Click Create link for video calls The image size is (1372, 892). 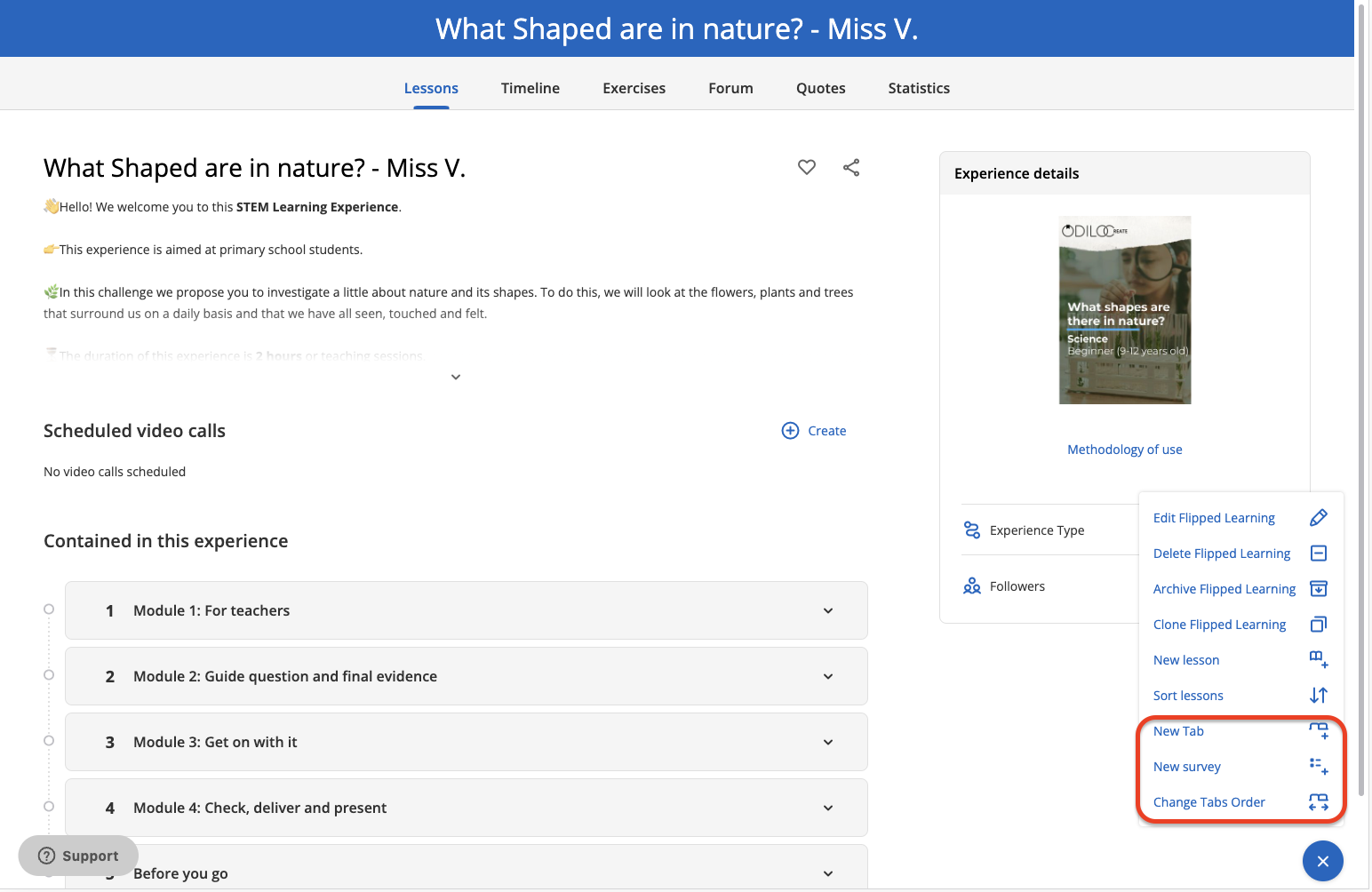pos(827,431)
